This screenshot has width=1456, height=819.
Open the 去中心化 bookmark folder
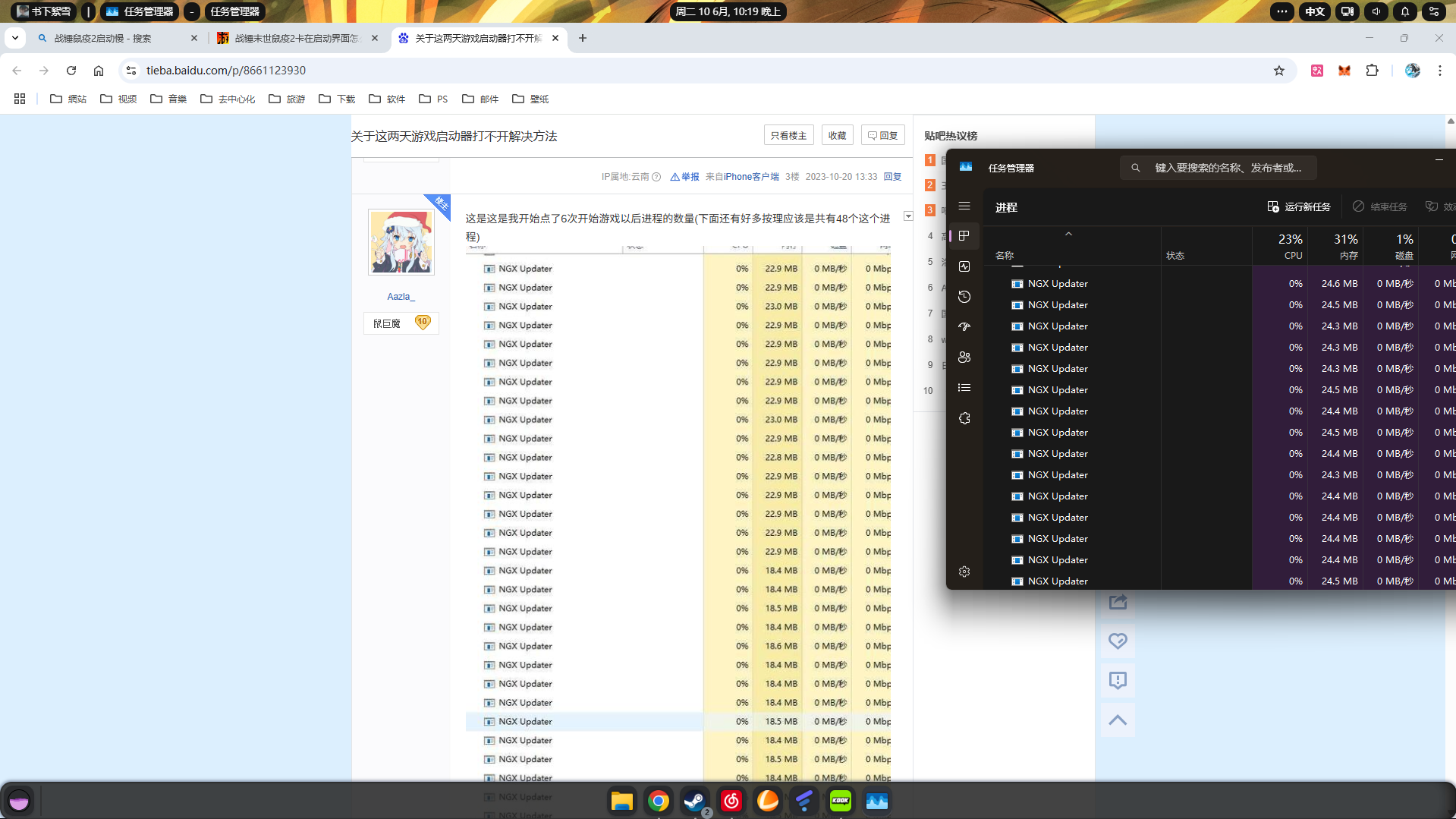click(x=228, y=99)
